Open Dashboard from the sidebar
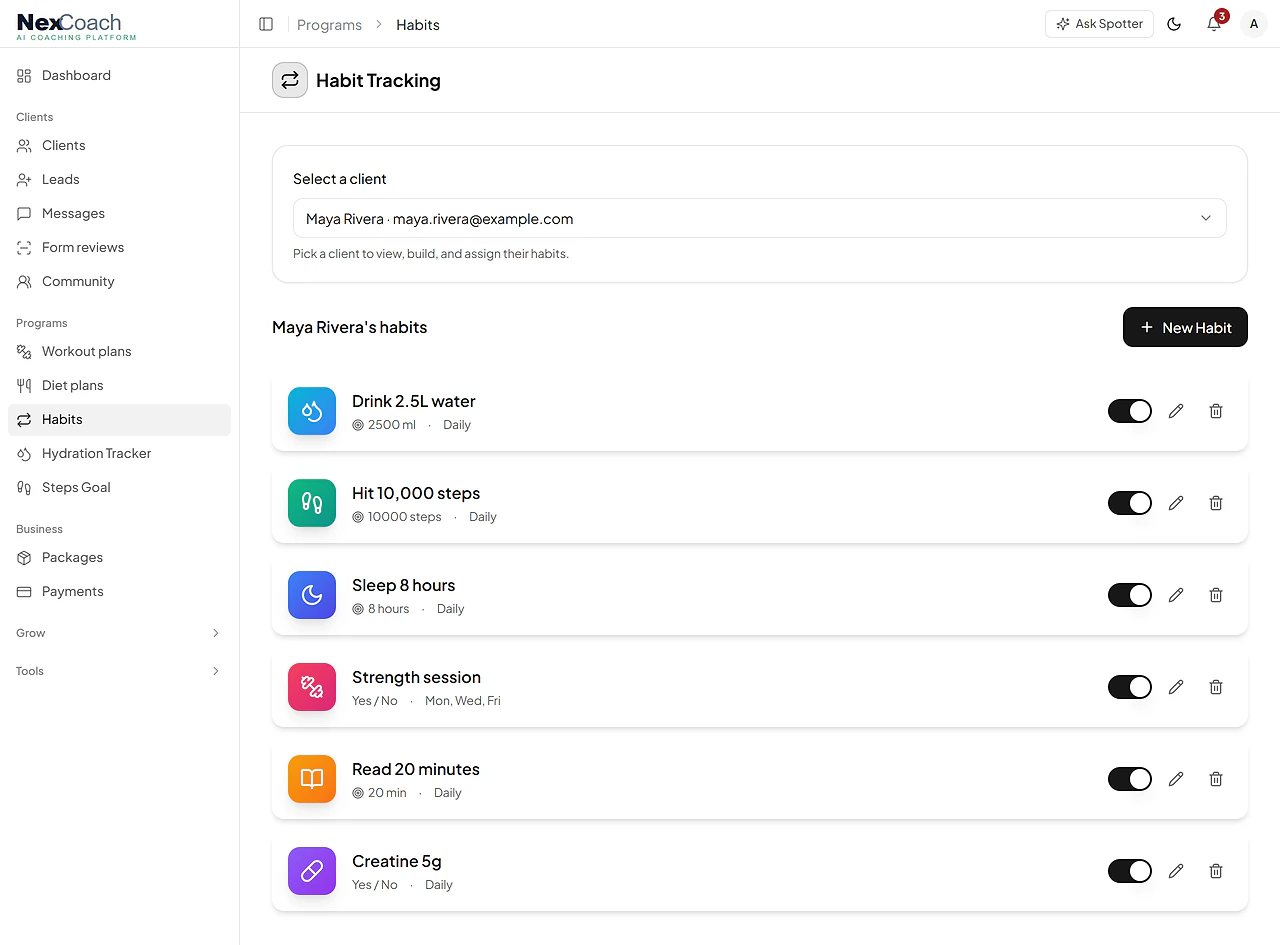 coord(119,75)
